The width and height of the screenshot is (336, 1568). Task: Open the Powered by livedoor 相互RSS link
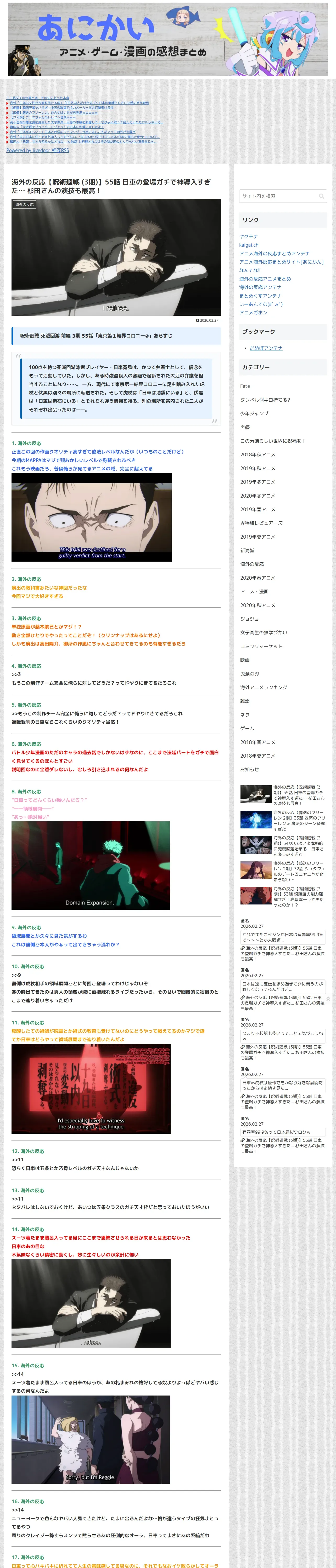37,150
